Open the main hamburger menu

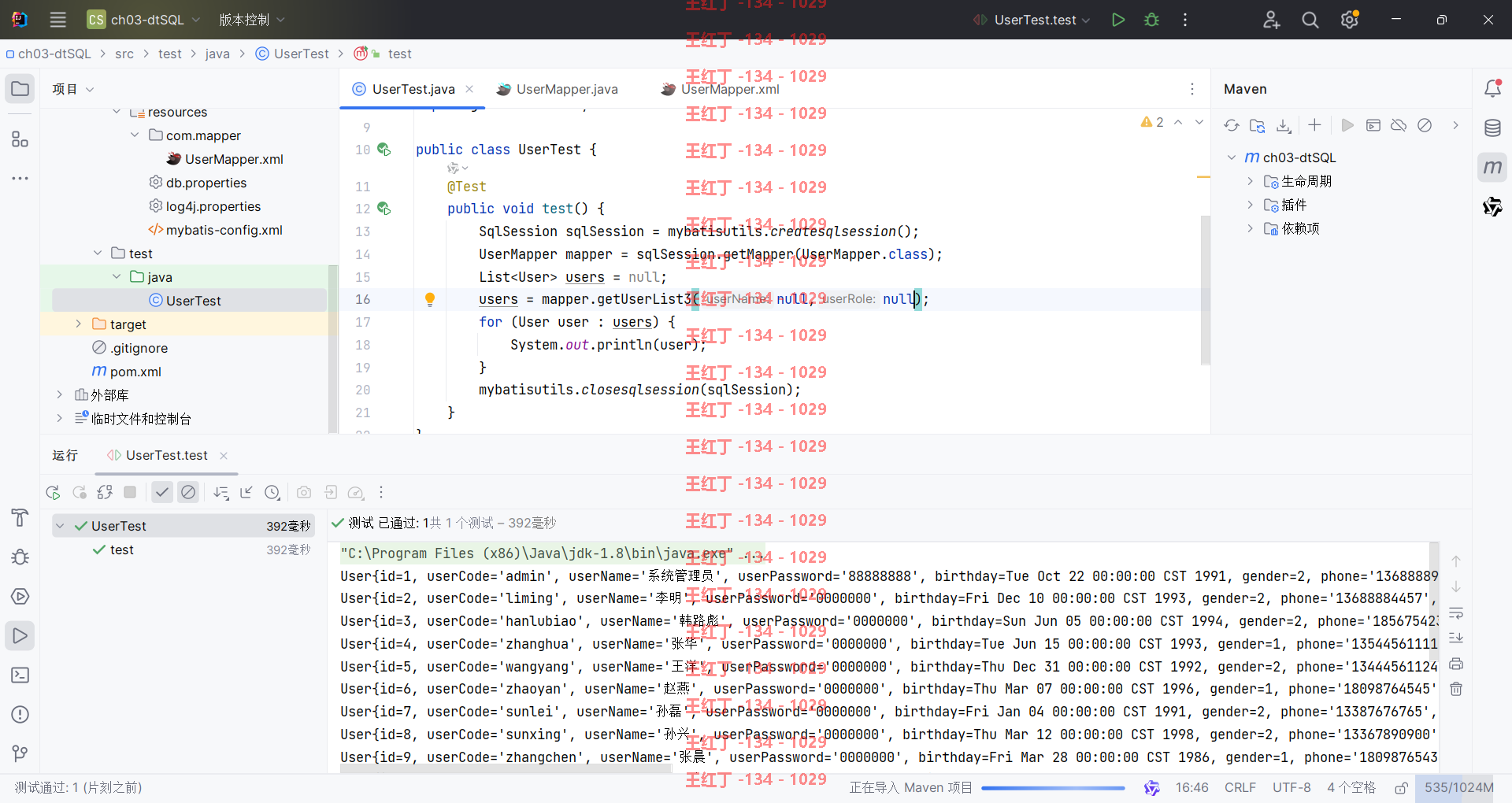click(57, 20)
